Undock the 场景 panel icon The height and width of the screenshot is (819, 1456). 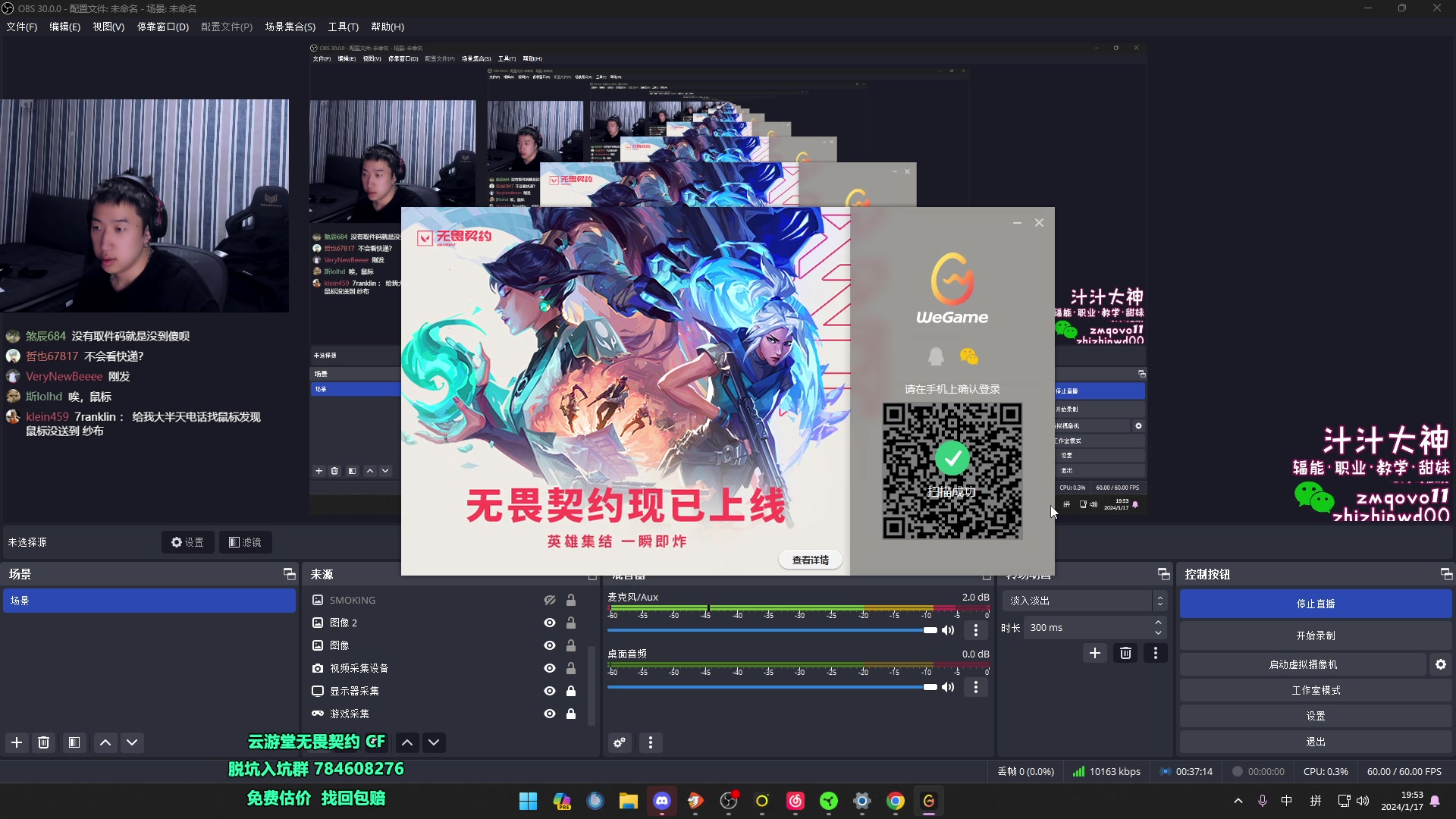[289, 574]
